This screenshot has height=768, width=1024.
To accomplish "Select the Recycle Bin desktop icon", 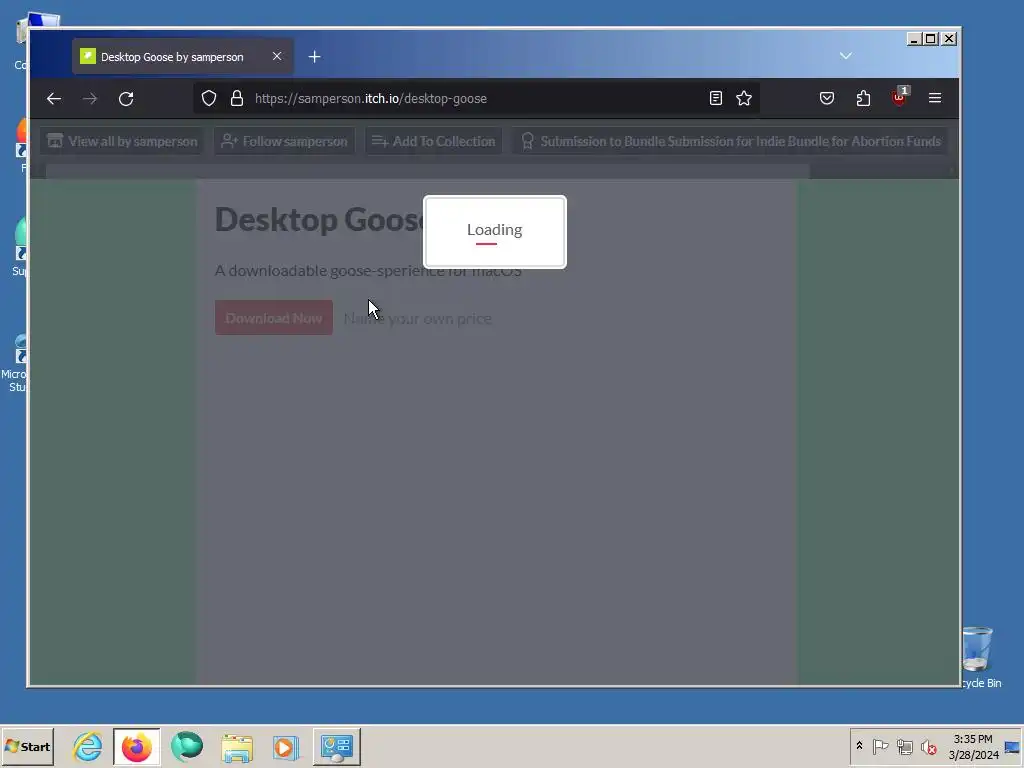I will coord(978,657).
